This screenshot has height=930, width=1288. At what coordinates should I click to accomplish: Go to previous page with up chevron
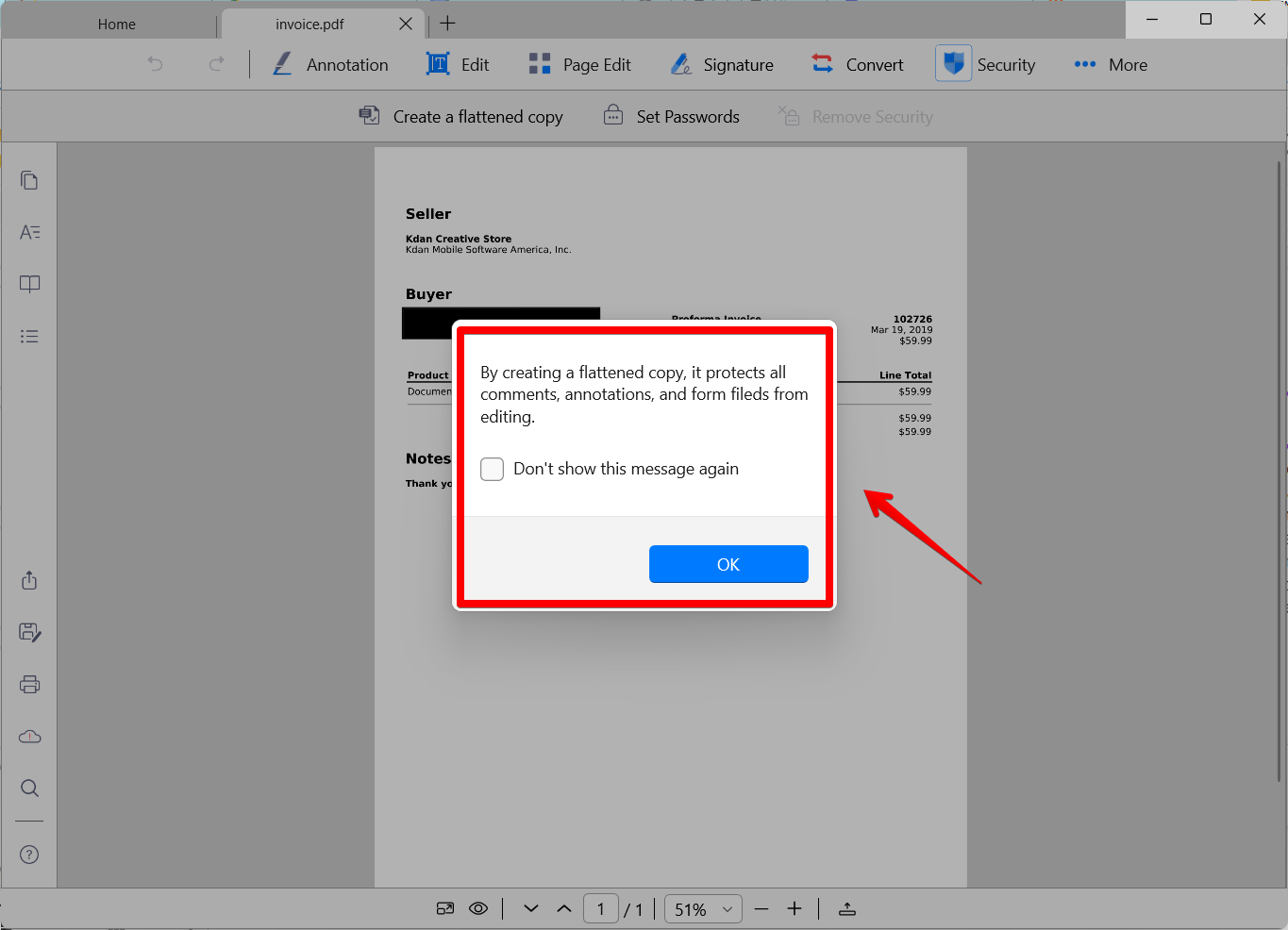[564, 908]
